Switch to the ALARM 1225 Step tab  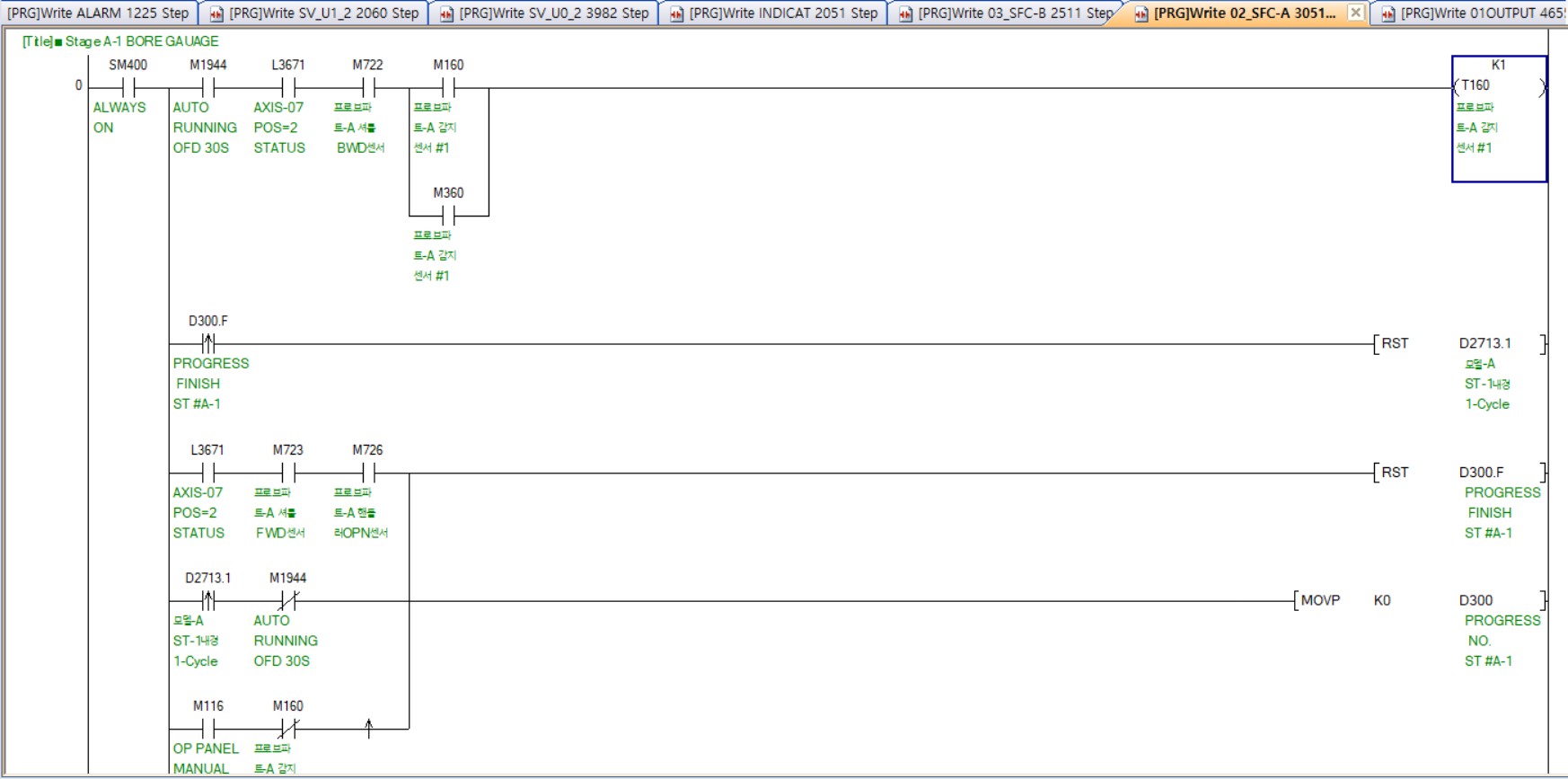tap(97, 13)
